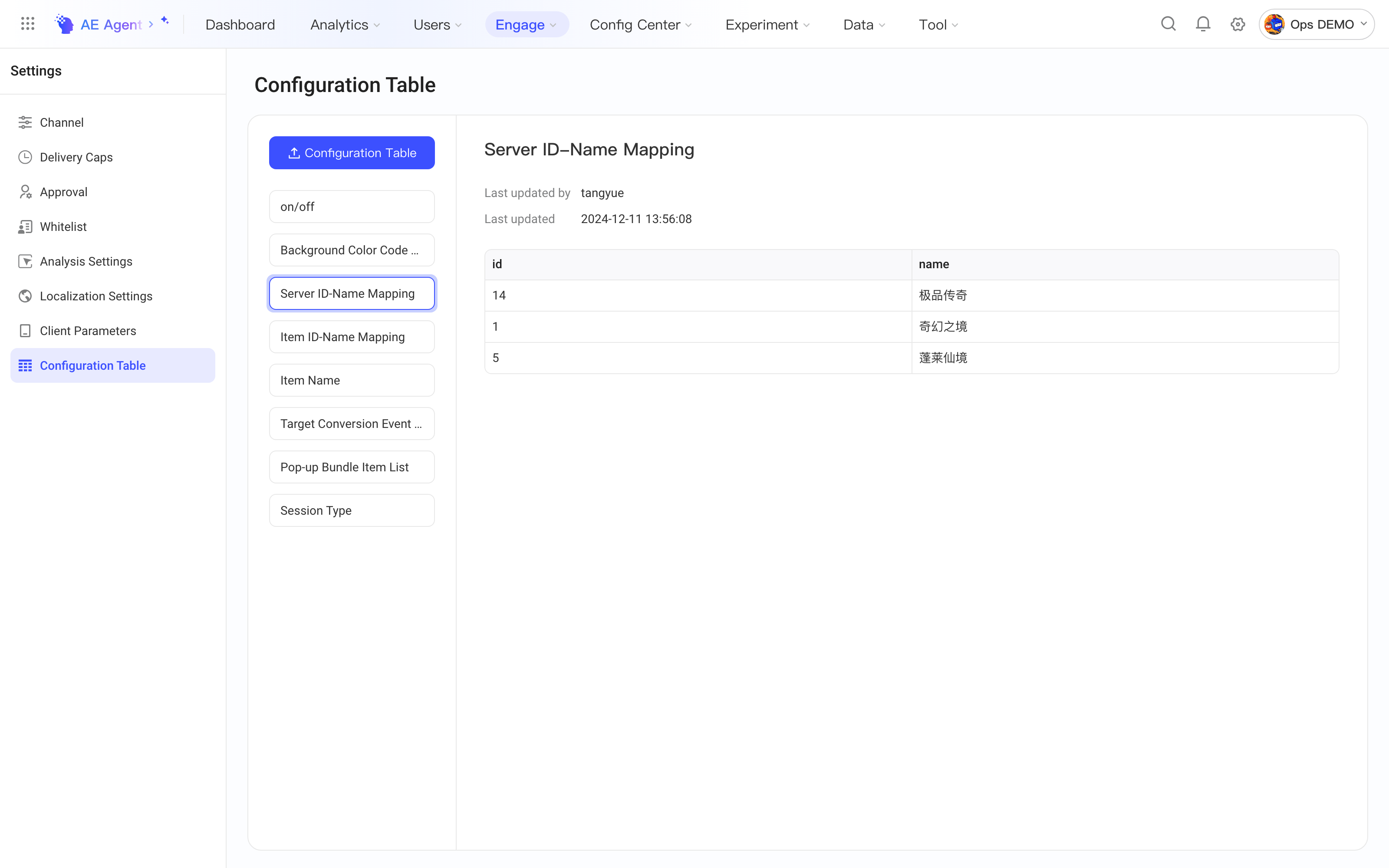The width and height of the screenshot is (1389, 868).
Task: Open Localization Settings page
Action: click(112, 296)
